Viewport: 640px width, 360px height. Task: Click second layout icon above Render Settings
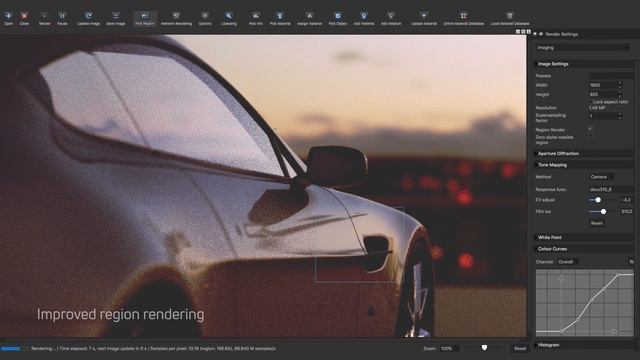(x=523, y=31)
